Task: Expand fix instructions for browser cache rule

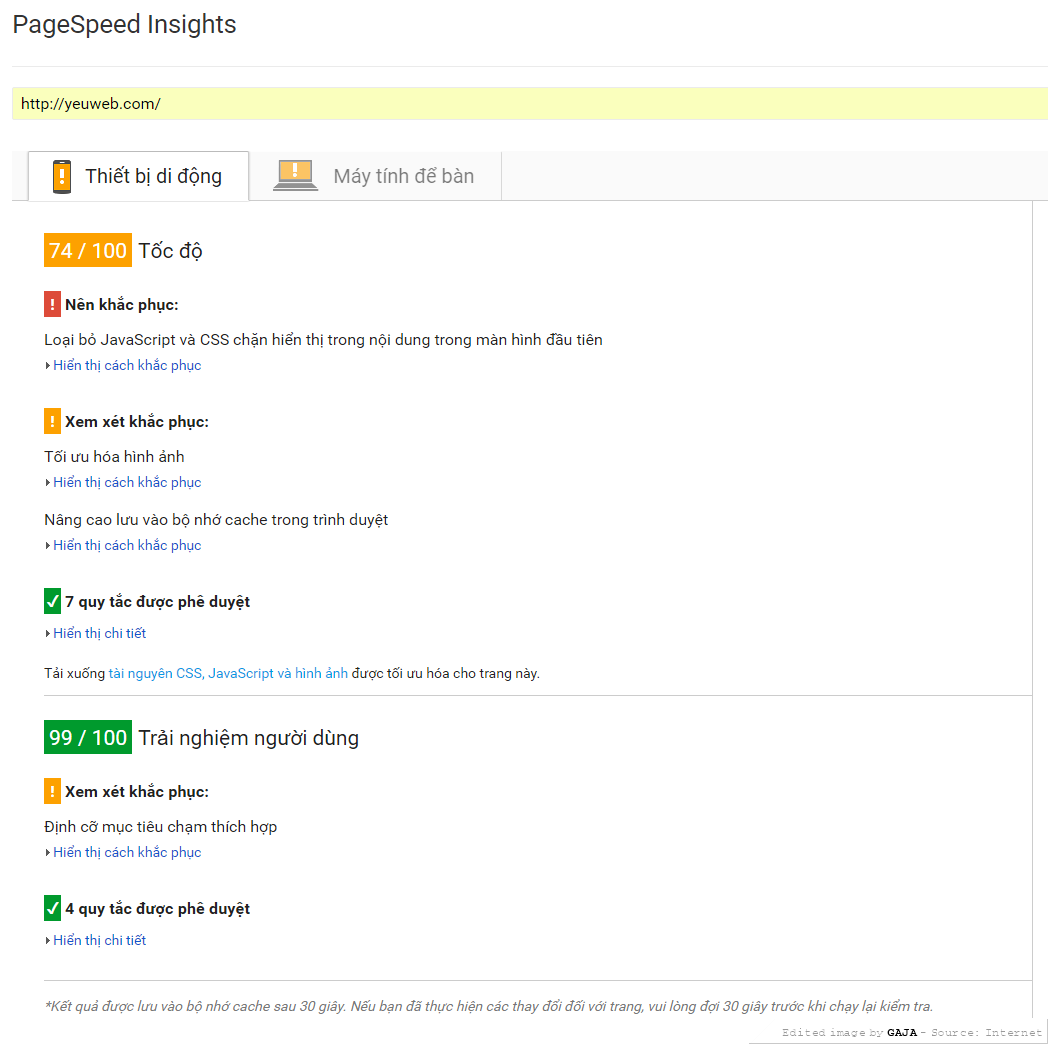Action: [127, 545]
